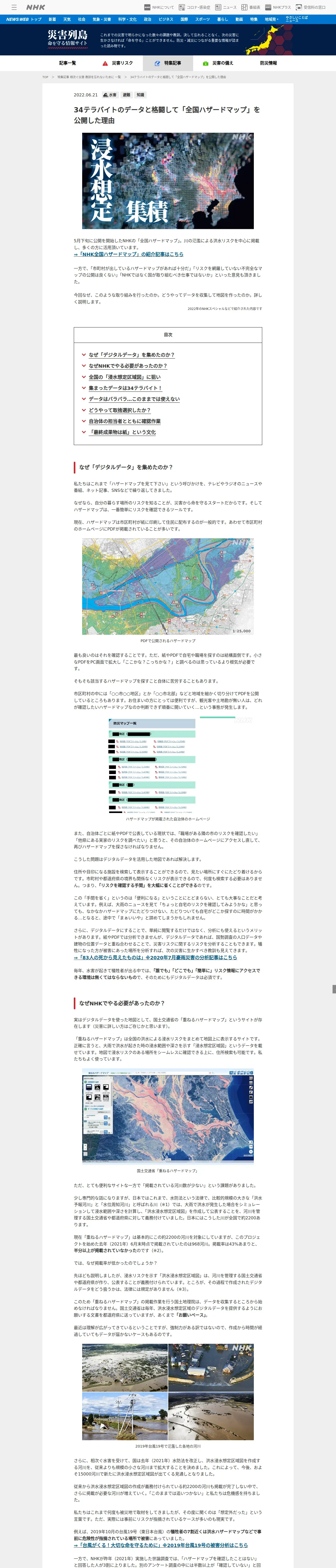This screenshot has height=1568, width=336.
Task: Select 気象・災害 in the news navigation
Action: click(102, 20)
